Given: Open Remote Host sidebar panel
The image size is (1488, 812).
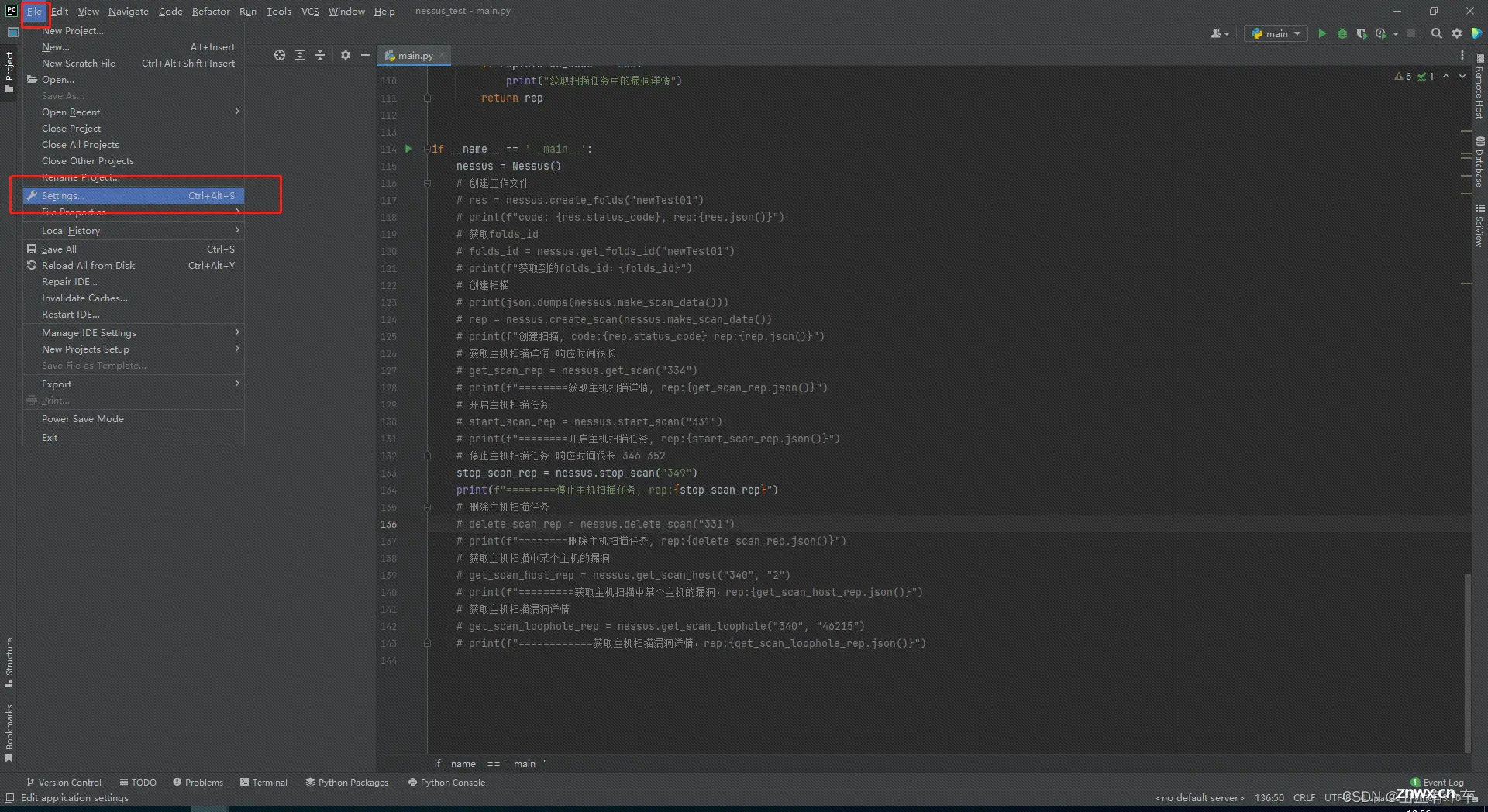Looking at the screenshot, I should (1479, 87).
